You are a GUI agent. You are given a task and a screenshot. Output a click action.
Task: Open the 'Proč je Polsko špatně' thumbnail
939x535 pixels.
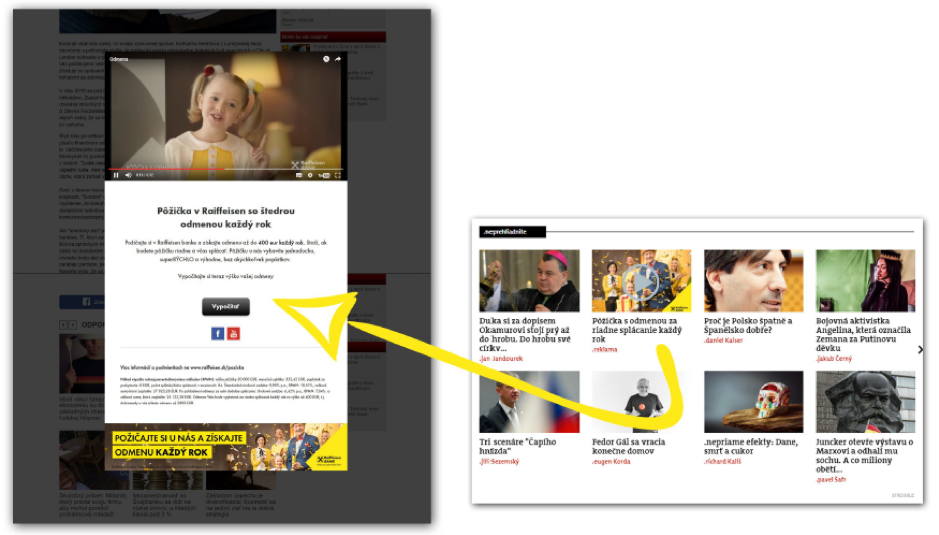(x=753, y=280)
